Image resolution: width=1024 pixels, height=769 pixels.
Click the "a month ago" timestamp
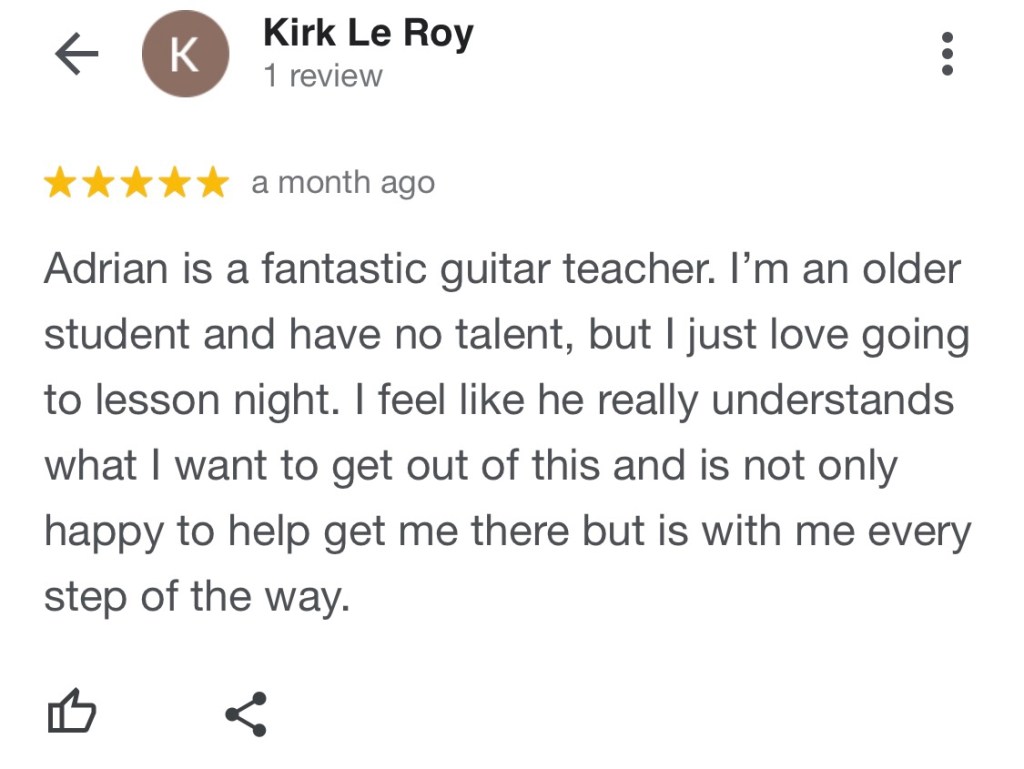[x=343, y=184]
